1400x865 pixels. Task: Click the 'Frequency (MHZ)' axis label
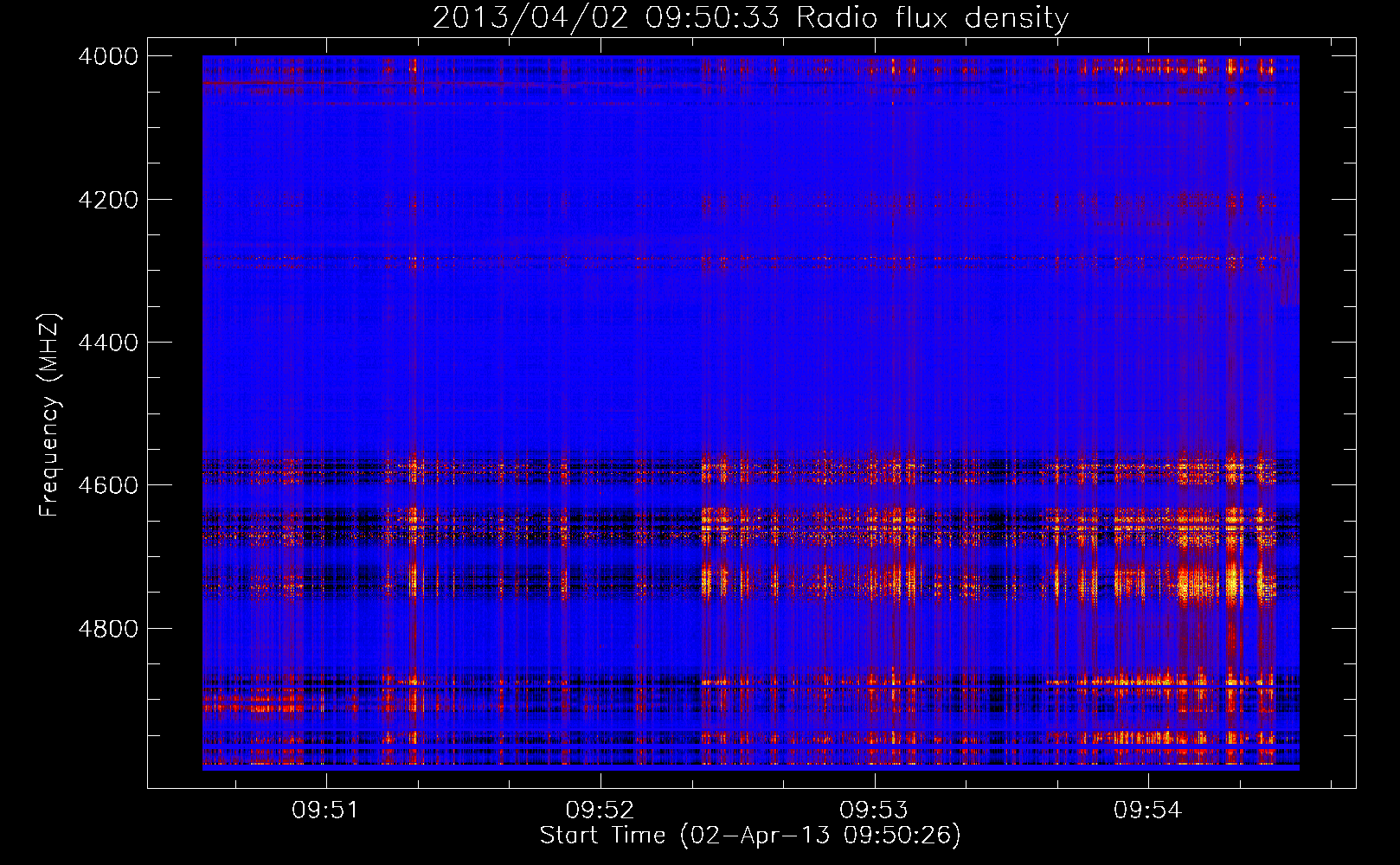click(x=50, y=415)
